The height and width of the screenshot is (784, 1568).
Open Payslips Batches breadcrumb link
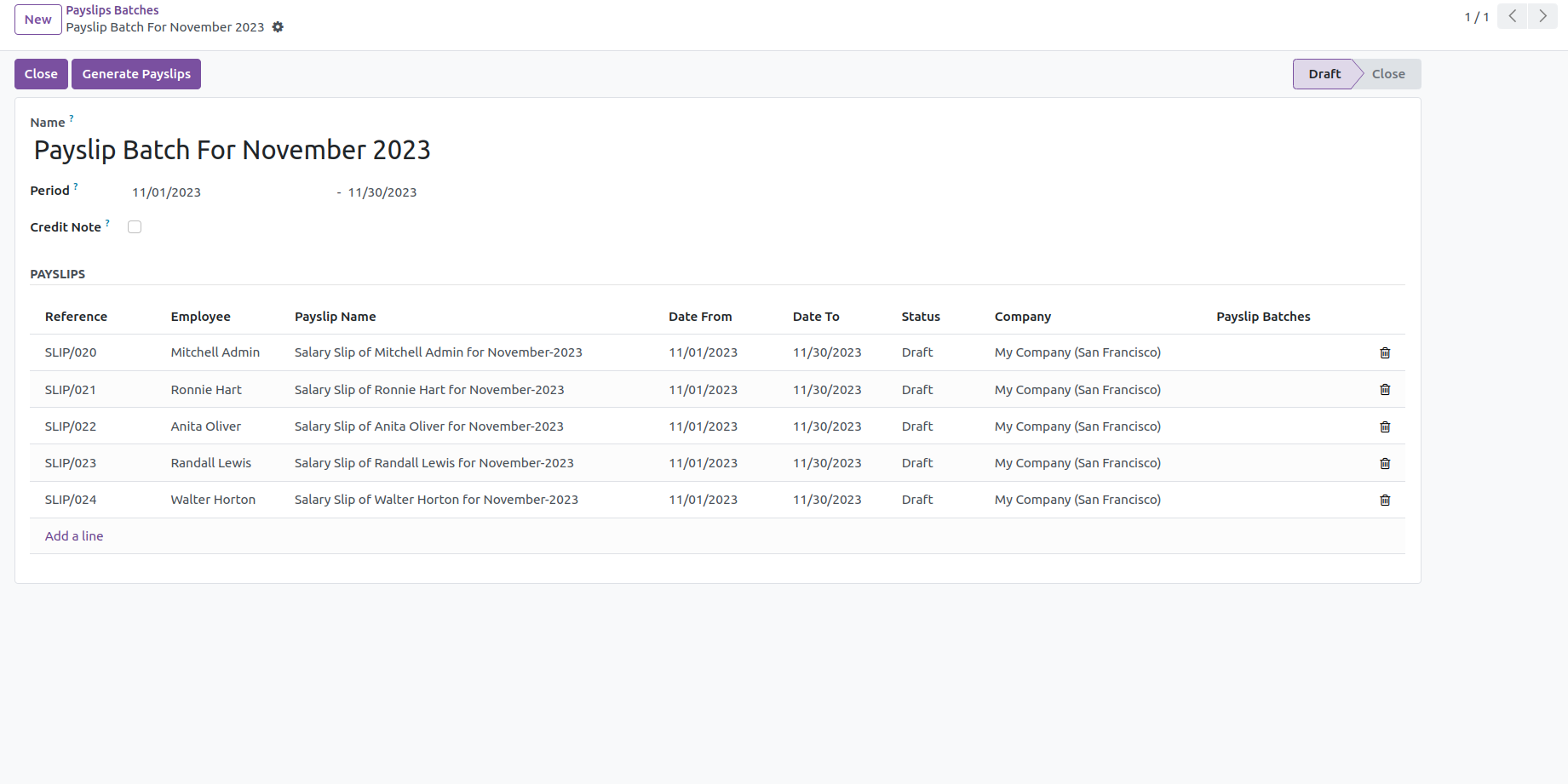[112, 10]
